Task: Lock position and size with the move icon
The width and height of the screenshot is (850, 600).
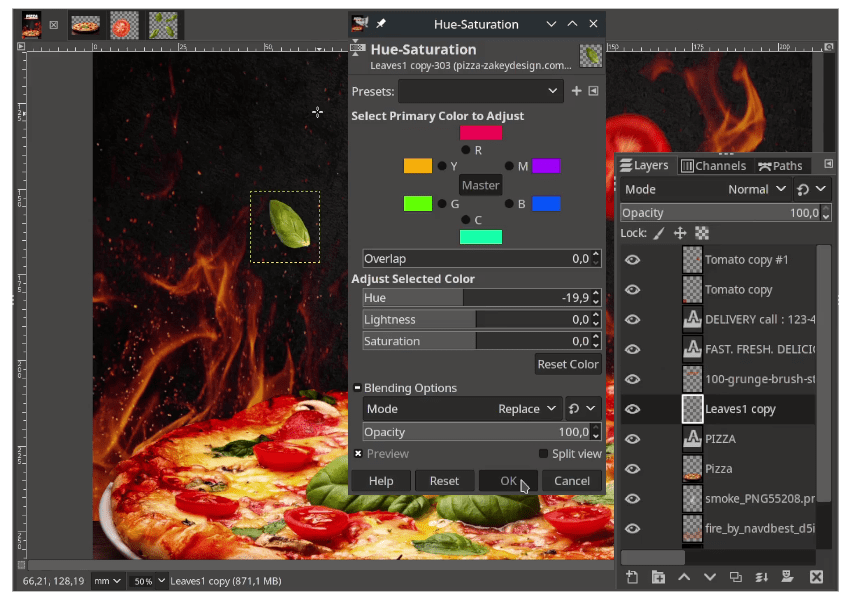Action: tap(680, 233)
